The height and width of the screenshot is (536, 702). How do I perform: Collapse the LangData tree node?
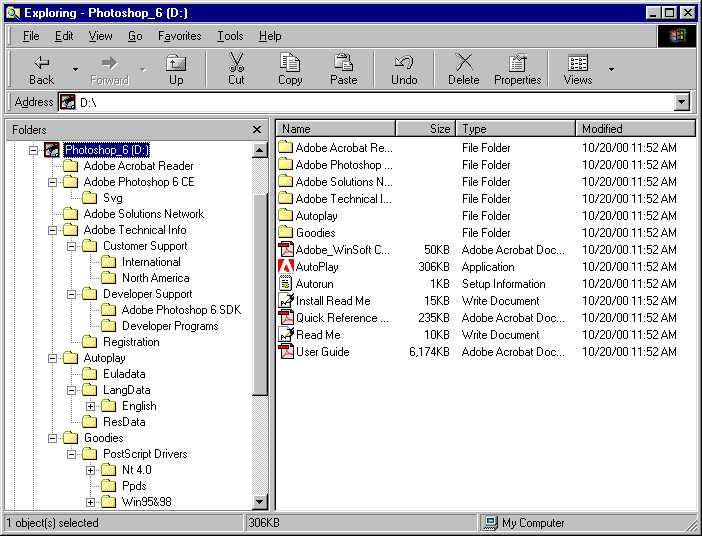click(x=72, y=390)
